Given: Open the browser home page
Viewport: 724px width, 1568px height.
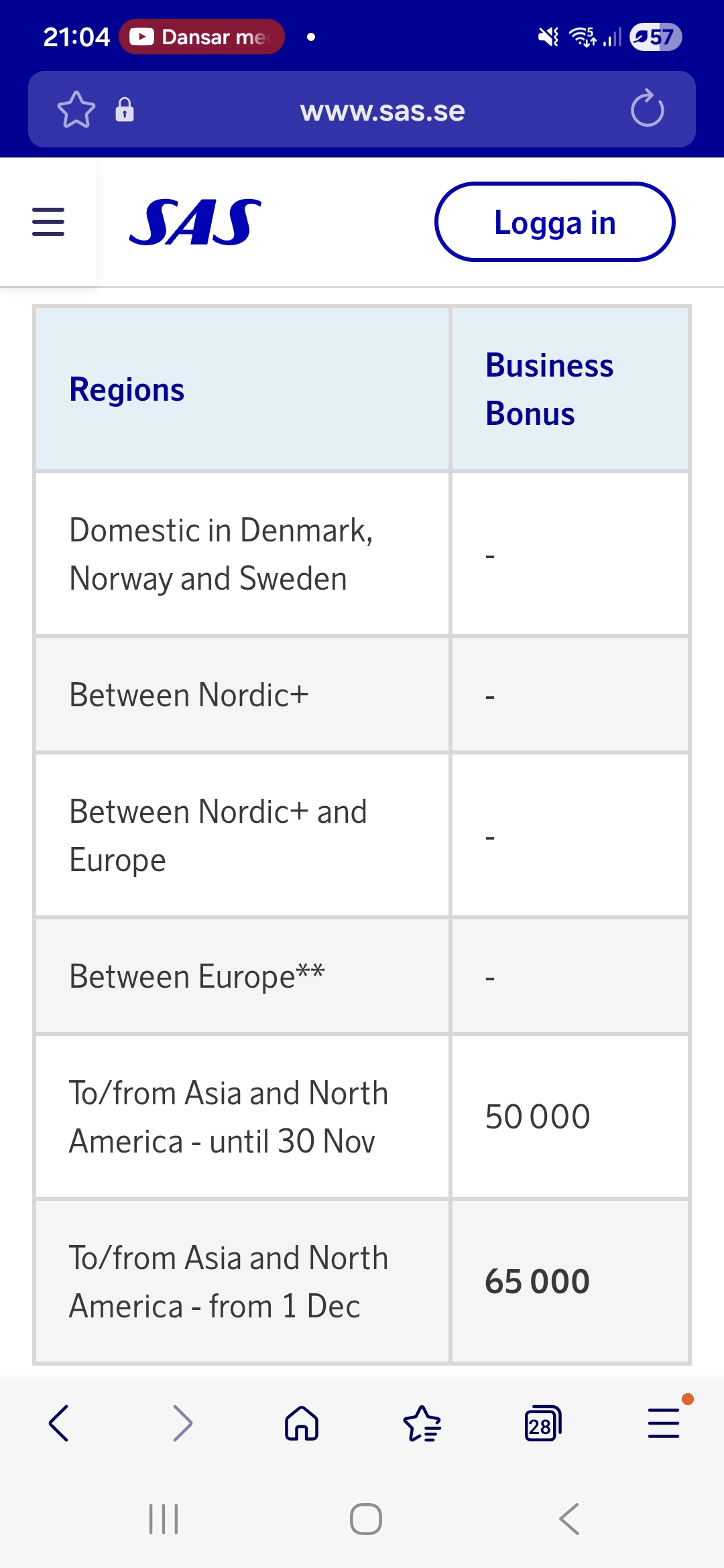Looking at the screenshot, I should [302, 1423].
